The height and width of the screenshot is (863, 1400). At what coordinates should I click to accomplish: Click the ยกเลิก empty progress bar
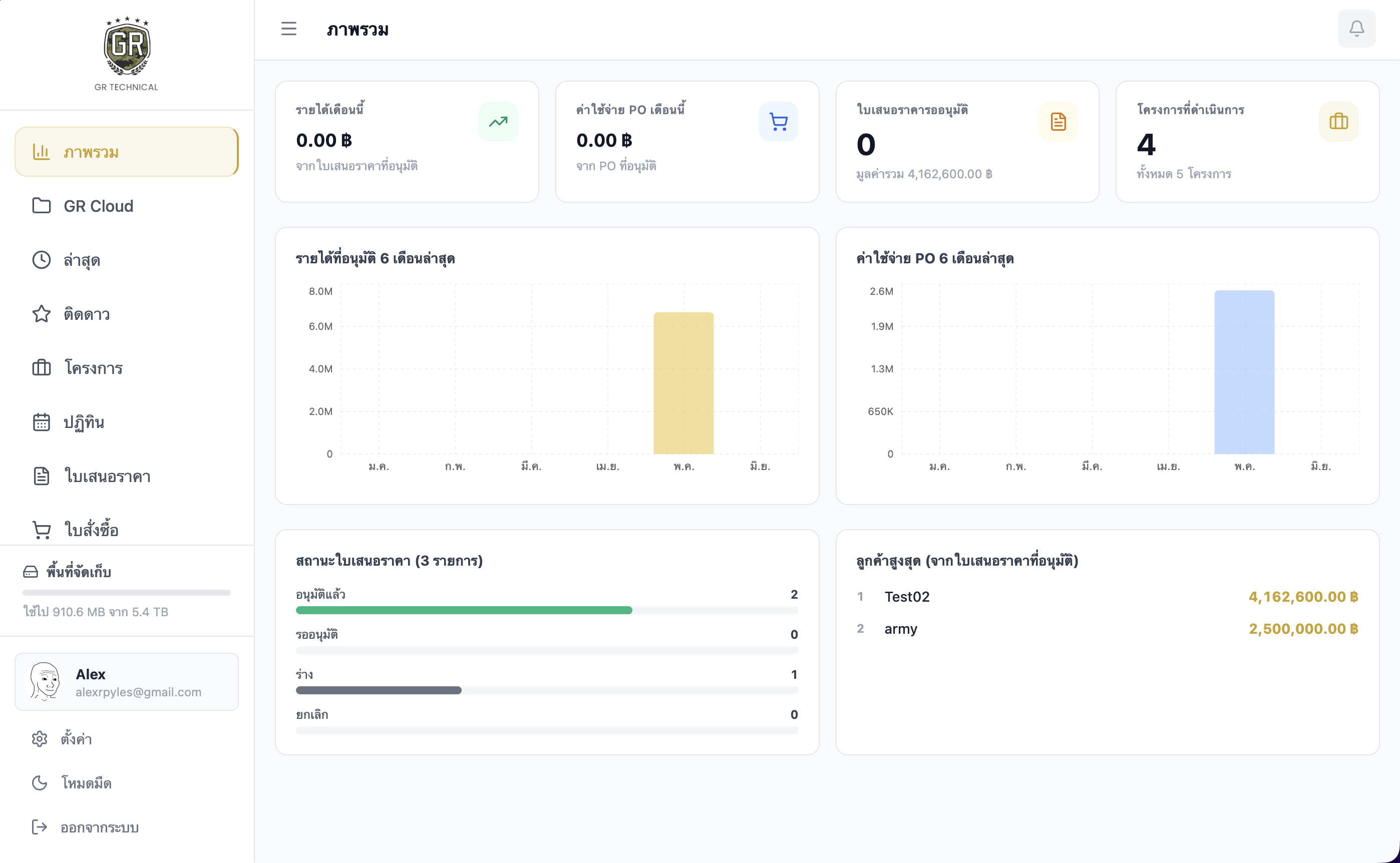pyautogui.click(x=547, y=730)
